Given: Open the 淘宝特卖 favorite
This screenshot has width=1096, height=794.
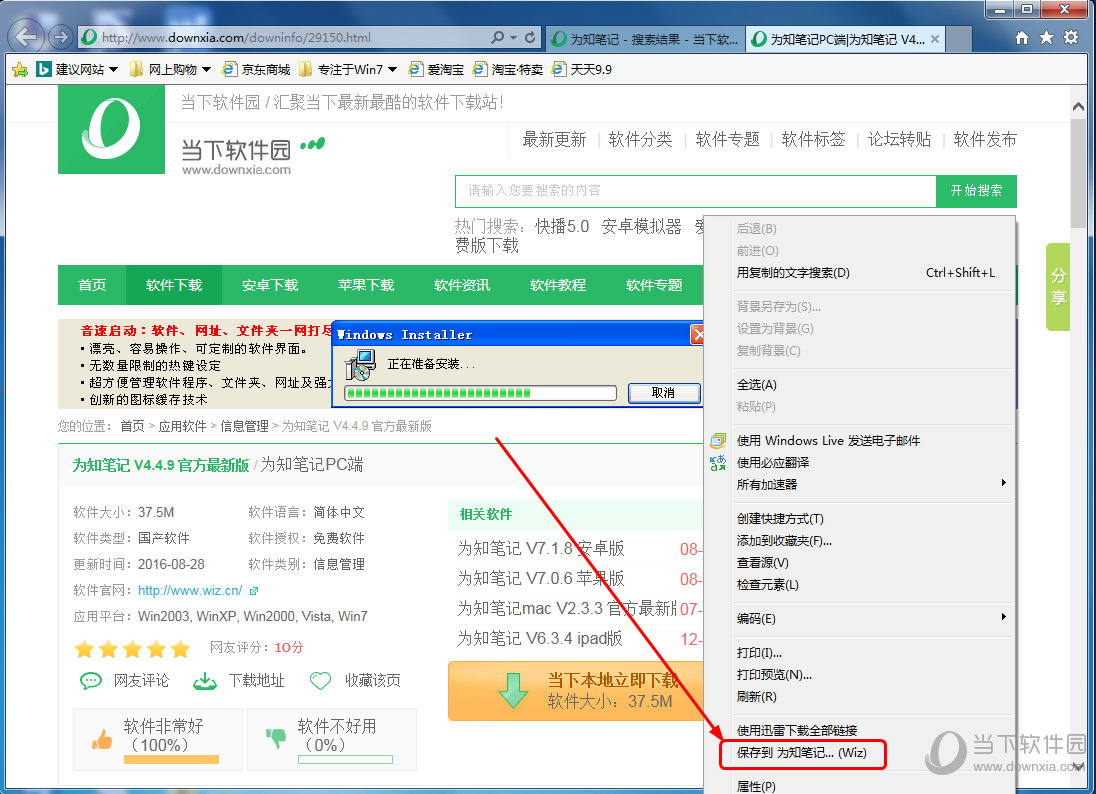Looking at the screenshot, I should [508, 69].
